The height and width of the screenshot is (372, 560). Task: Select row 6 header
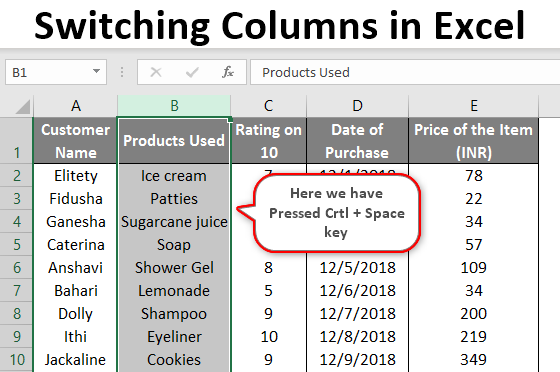(16, 268)
